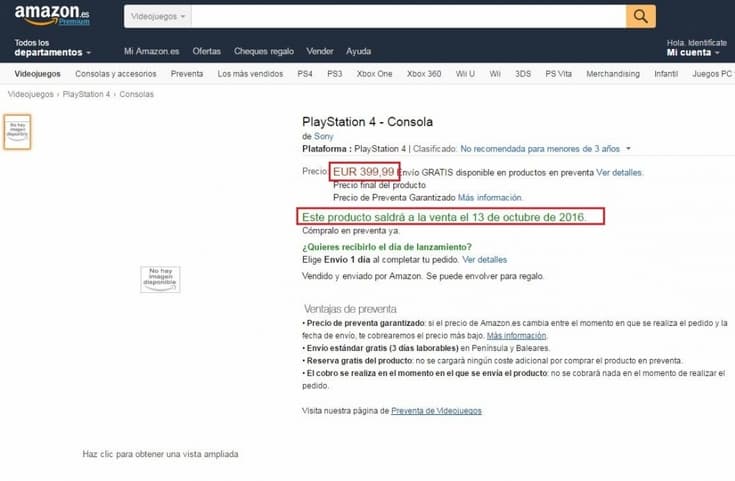Click PlayStation 4 breadcrumb
The height and width of the screenshot is (481, 735).
tap(86, 94)
